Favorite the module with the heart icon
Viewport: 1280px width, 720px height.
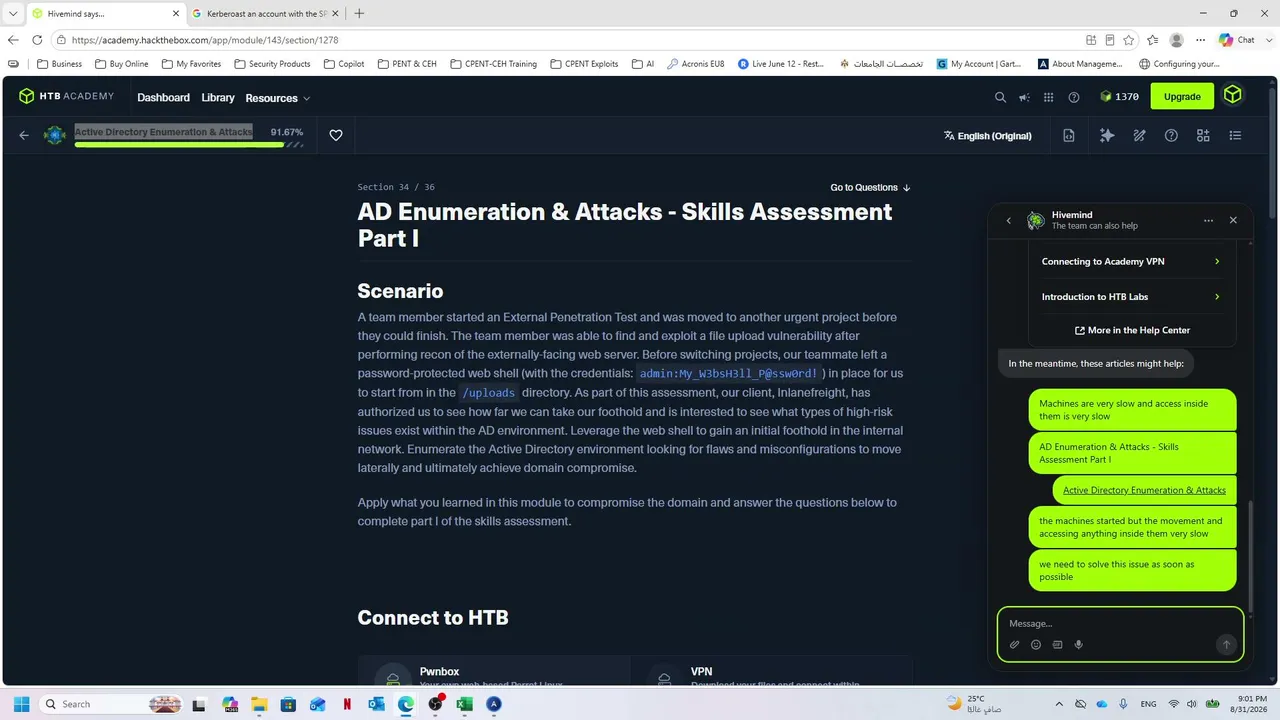tap(336, 135)
